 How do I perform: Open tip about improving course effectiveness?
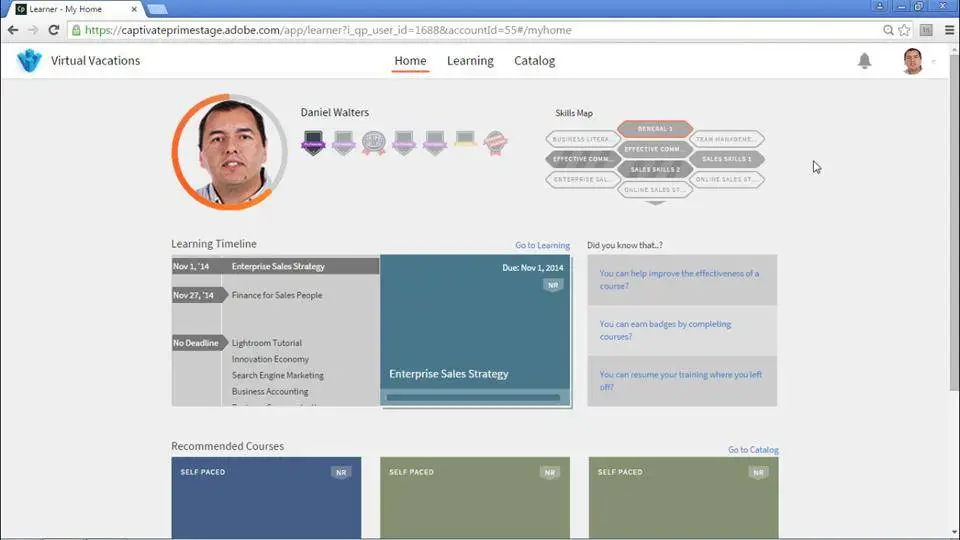pyautogui.click(x=682, y=280)
